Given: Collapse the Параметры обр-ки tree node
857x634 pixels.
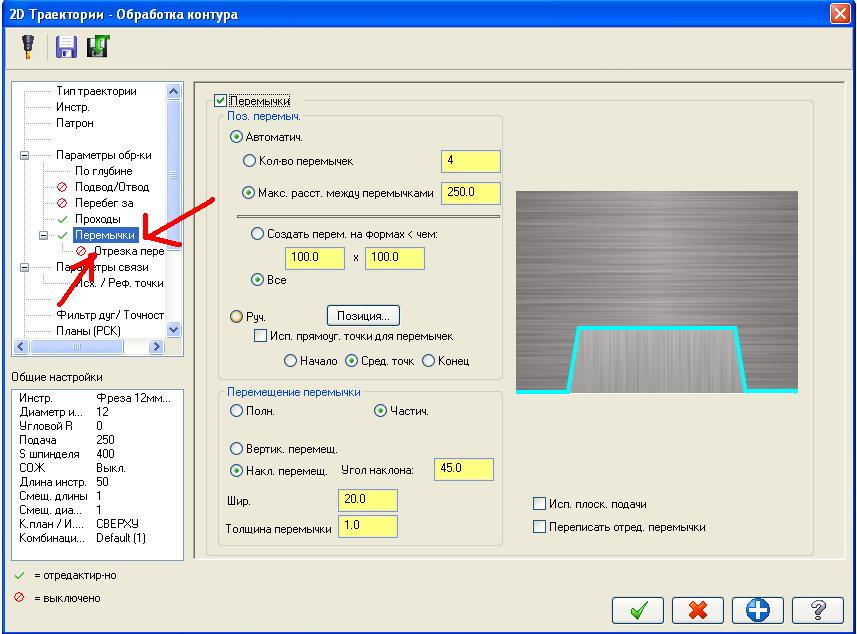Looking at the screenshot, I should coord(25,155).
